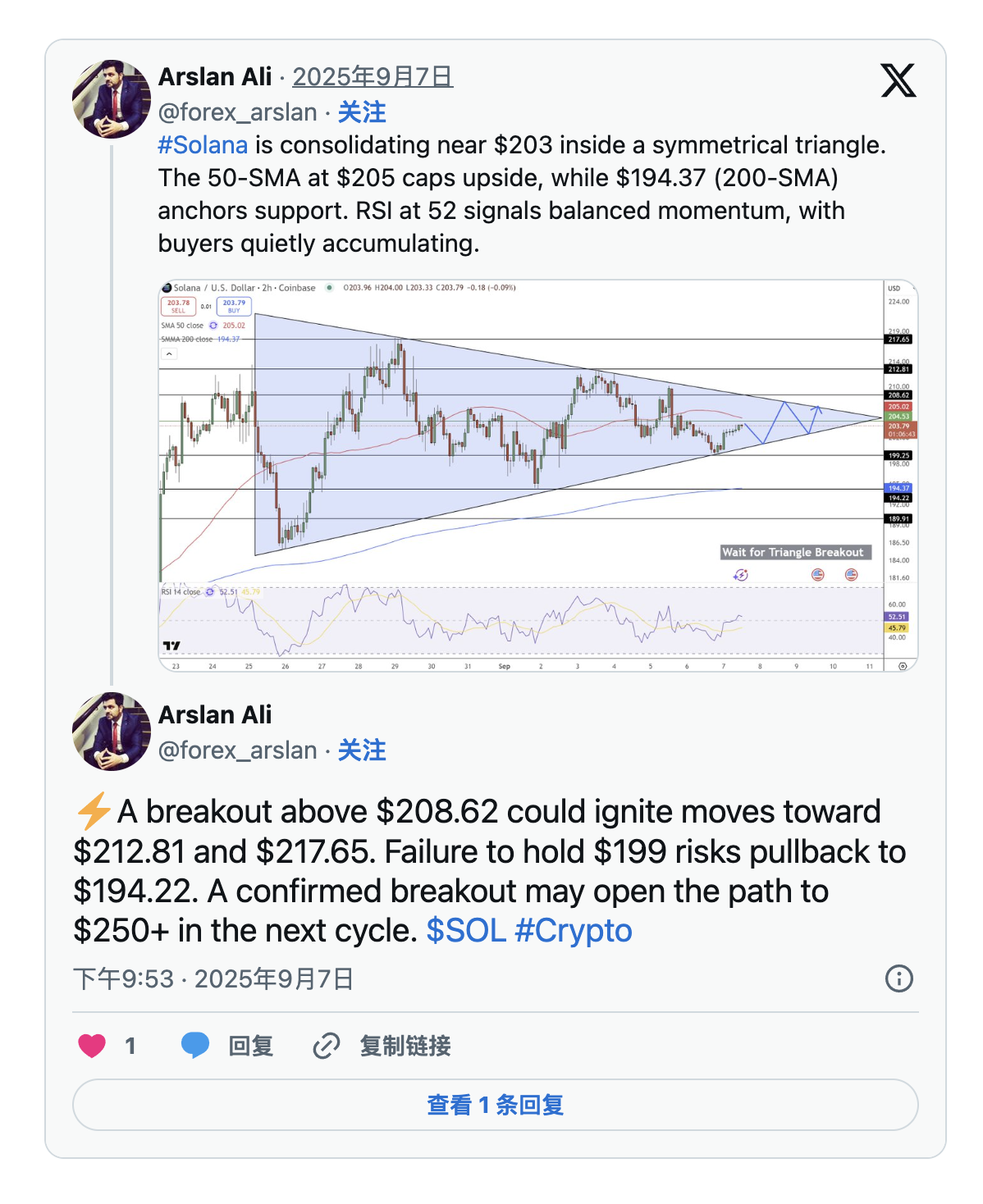Click the copy link chain icon

point(327,1046)
